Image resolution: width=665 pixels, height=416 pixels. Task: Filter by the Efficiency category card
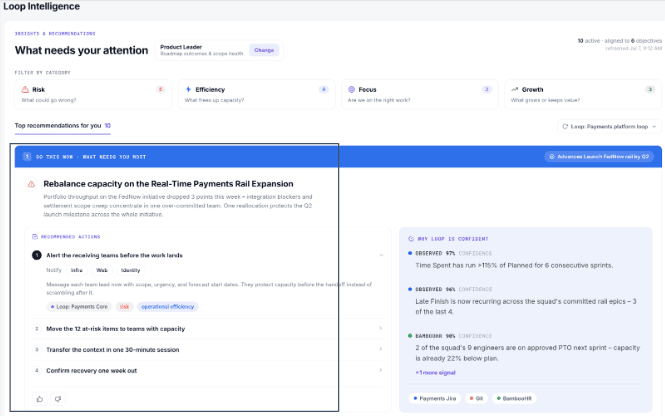pyautogui.click(x=257, y=94)
